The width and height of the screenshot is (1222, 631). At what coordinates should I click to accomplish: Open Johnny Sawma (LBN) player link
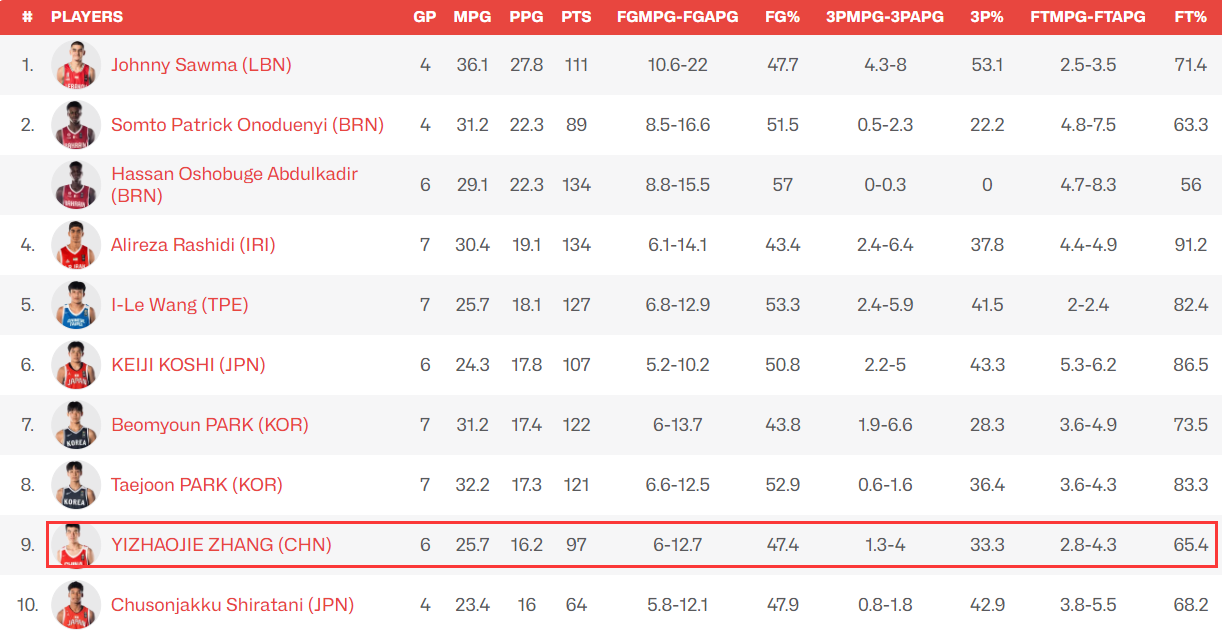coord(201,65)
